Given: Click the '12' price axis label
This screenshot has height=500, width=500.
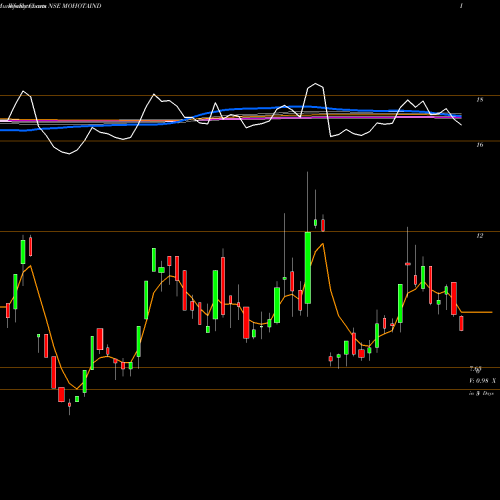Looking at the screenshot, I should click(480, 236).
